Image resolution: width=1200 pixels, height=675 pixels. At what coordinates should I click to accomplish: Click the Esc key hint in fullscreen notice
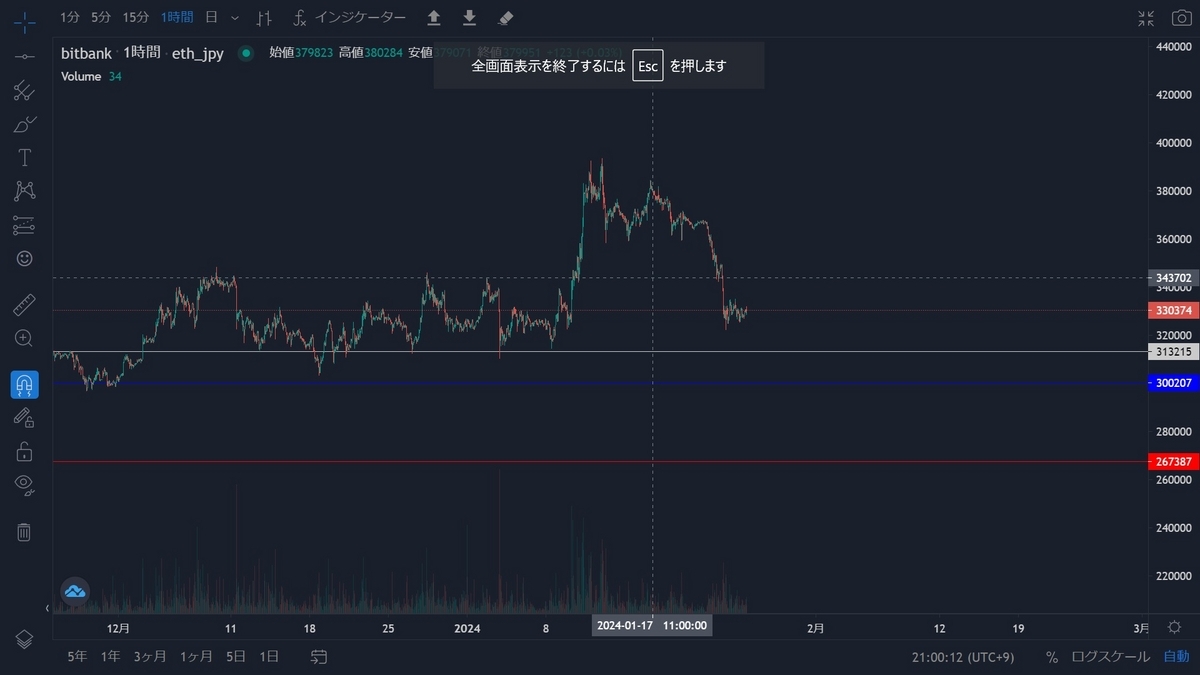[648, 66]
